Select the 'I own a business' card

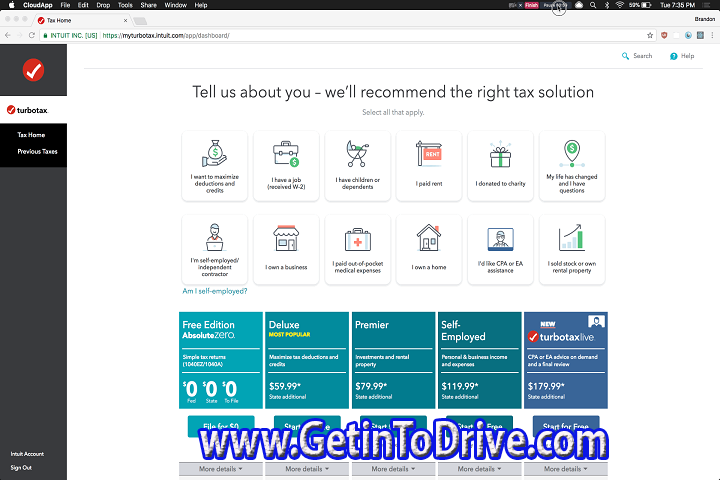(x=286, y=249)
